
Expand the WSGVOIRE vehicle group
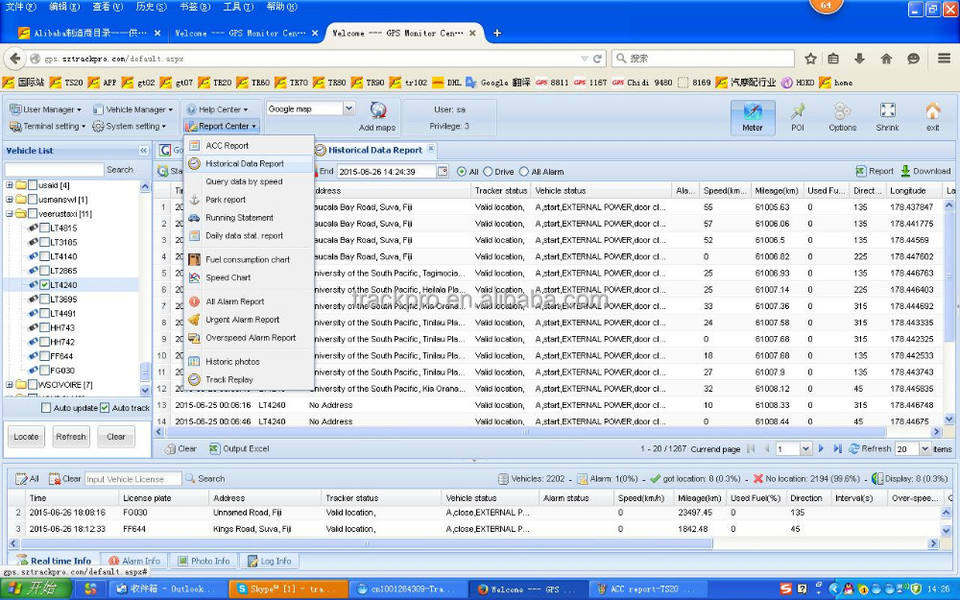point(10,384)
